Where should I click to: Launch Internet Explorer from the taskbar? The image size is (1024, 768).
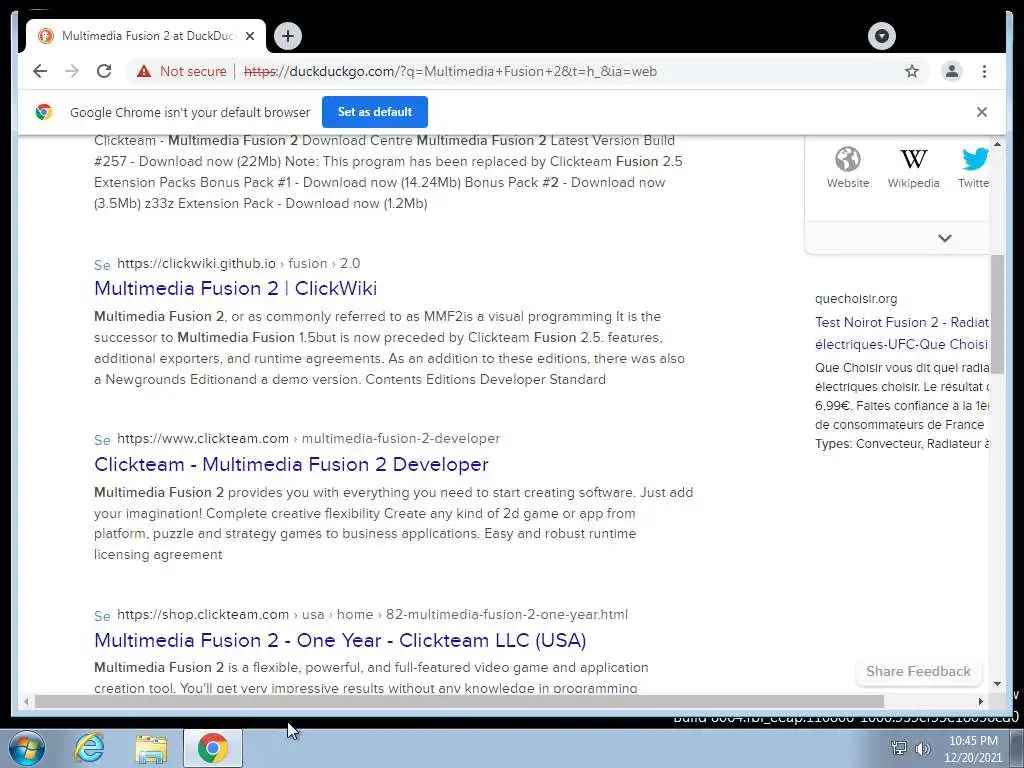click(89, 748)
